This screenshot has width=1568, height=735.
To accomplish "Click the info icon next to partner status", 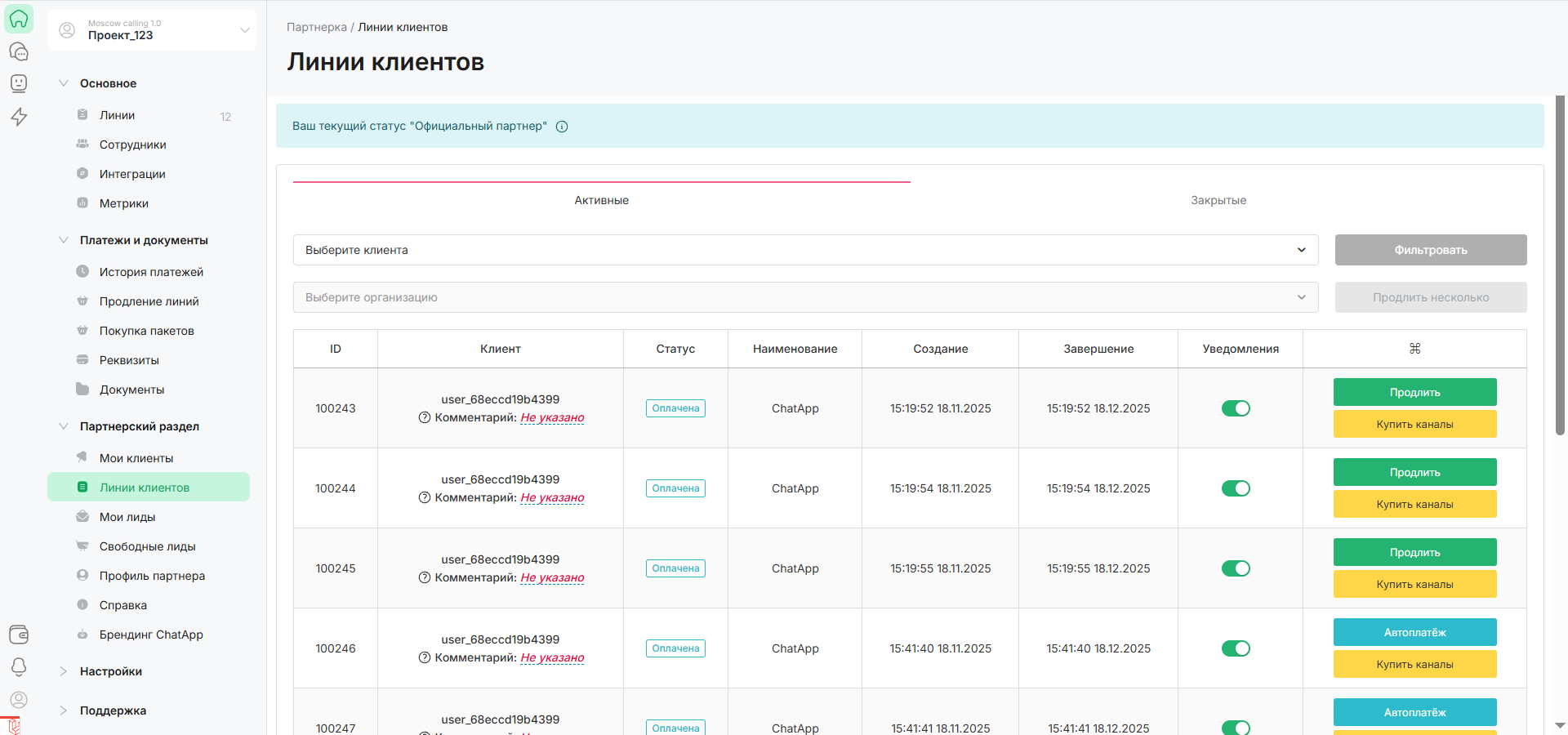I will coord(562,127).
